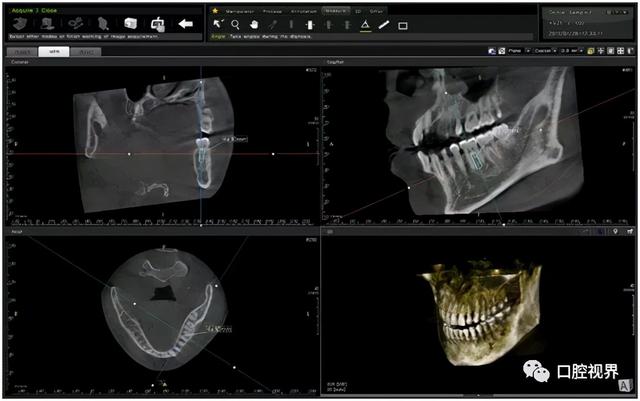Viewport: 640px width, 401px height.
Task: Toggle the 3D panel marker pin icon
Action: pos(614,232)
